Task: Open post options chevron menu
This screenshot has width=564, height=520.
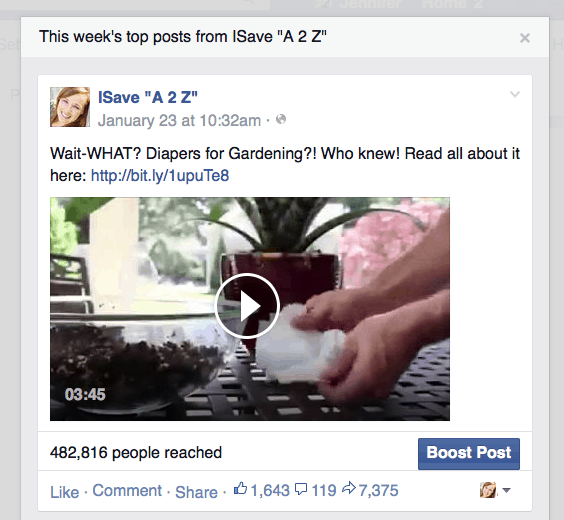Action: point(515,94)
